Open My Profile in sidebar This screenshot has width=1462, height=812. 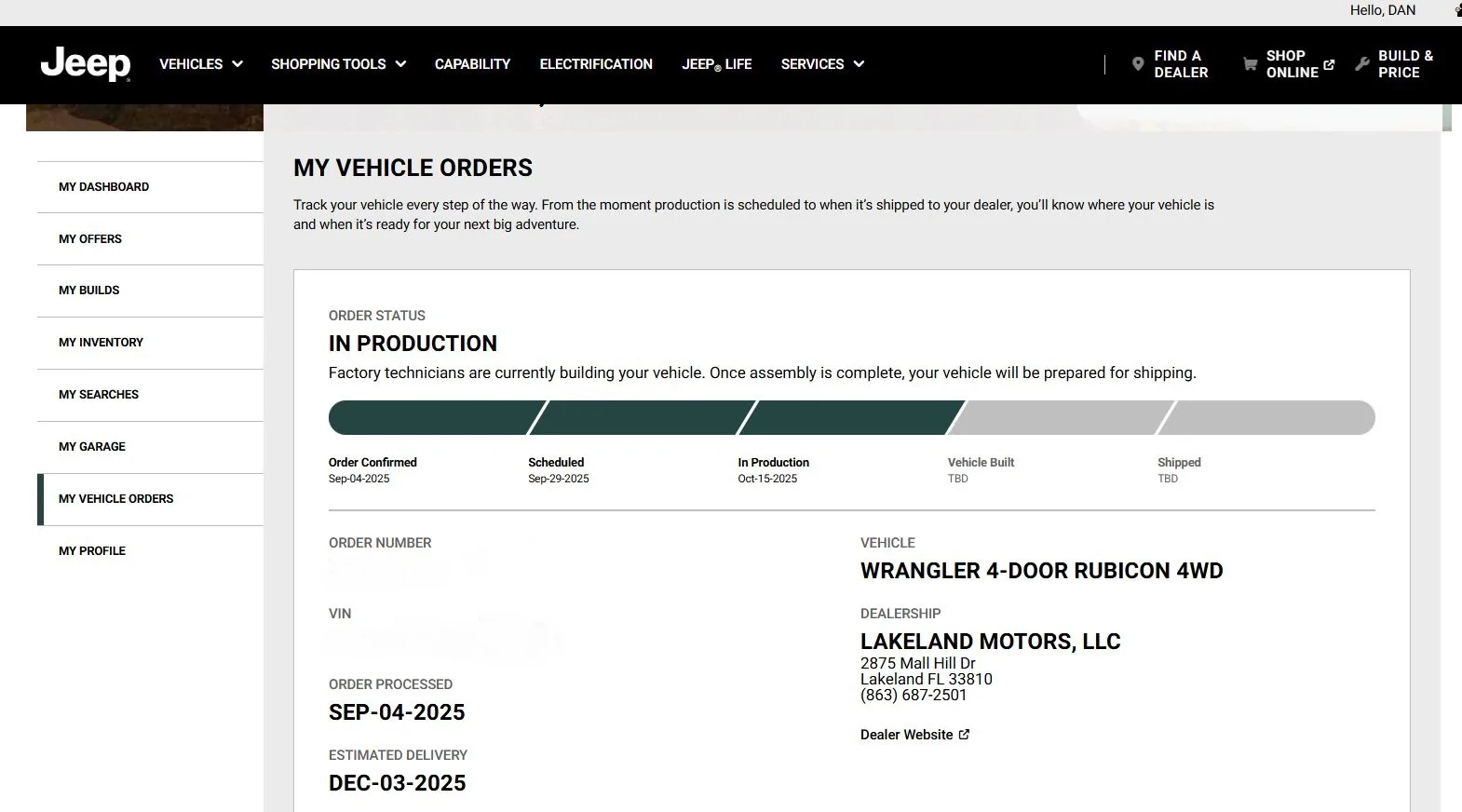click(150, 551)
